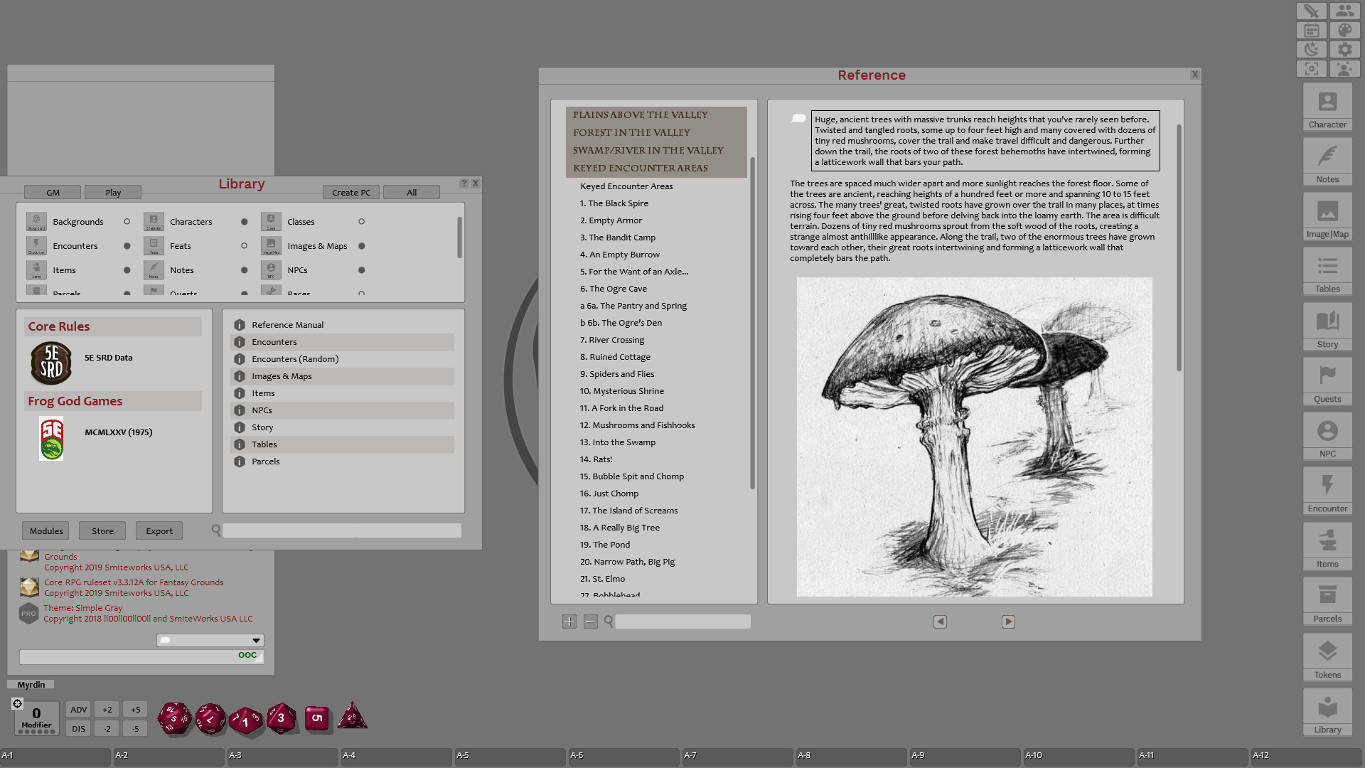Viewport: 1365px width, 768px height.
Task: Enable the DIS disadvantage toggle
Action: (x=78, y=728)
